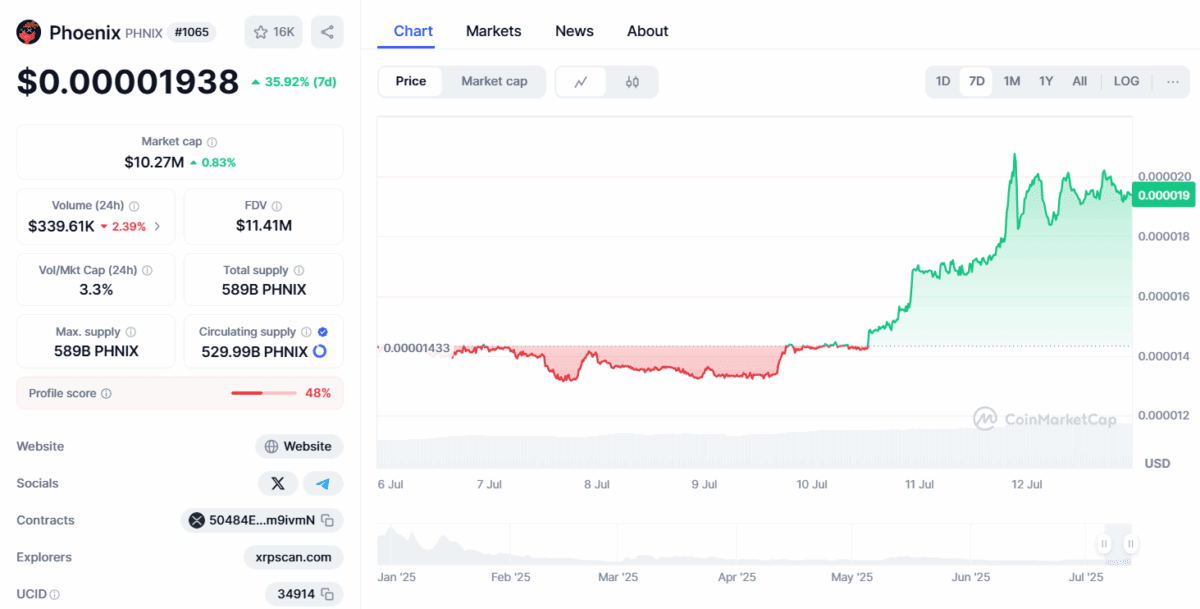1200x609 pixels.
Task: Select the line chart view icon
Action: [581, 82]
